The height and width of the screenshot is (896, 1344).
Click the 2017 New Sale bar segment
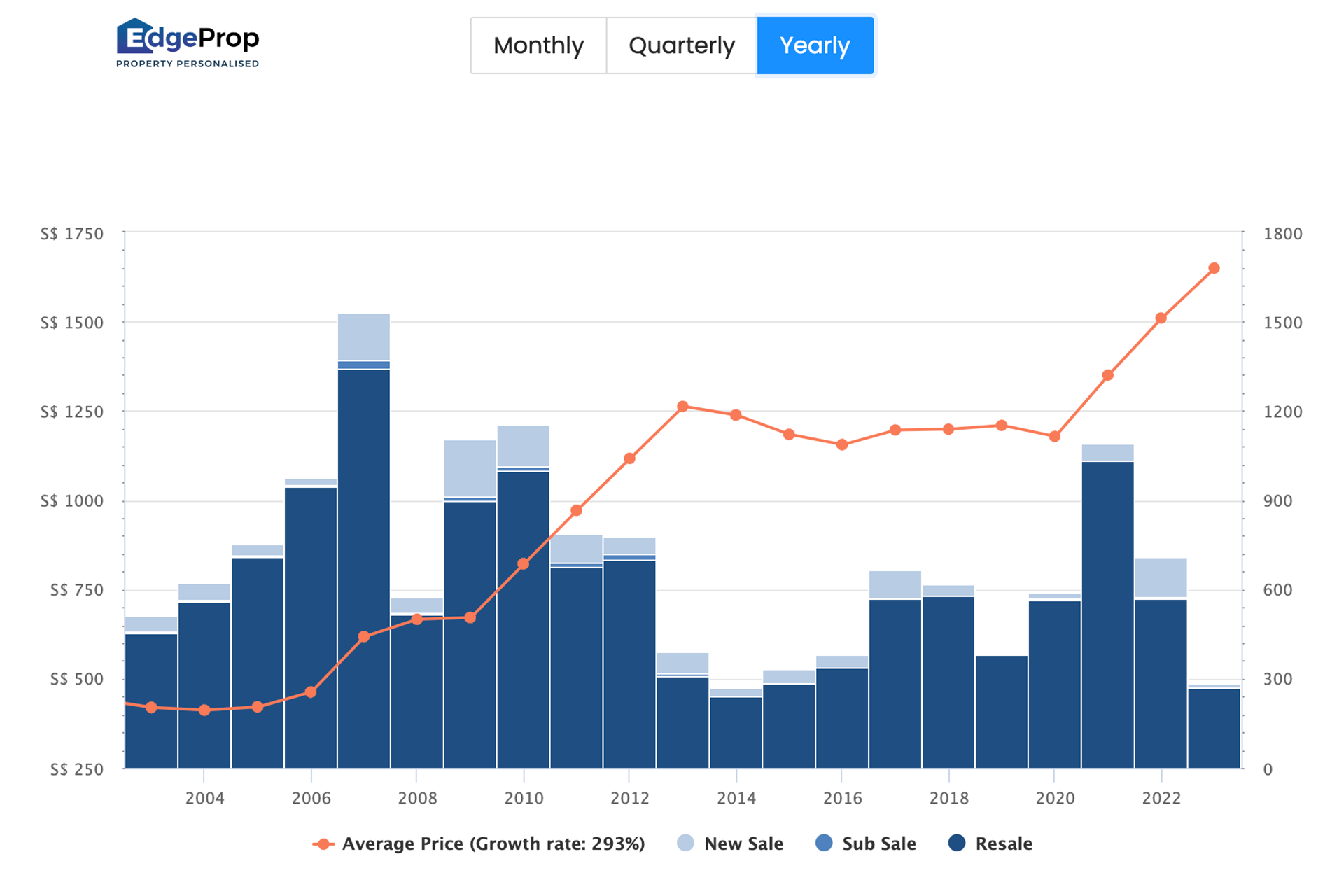tap(895, 584)
